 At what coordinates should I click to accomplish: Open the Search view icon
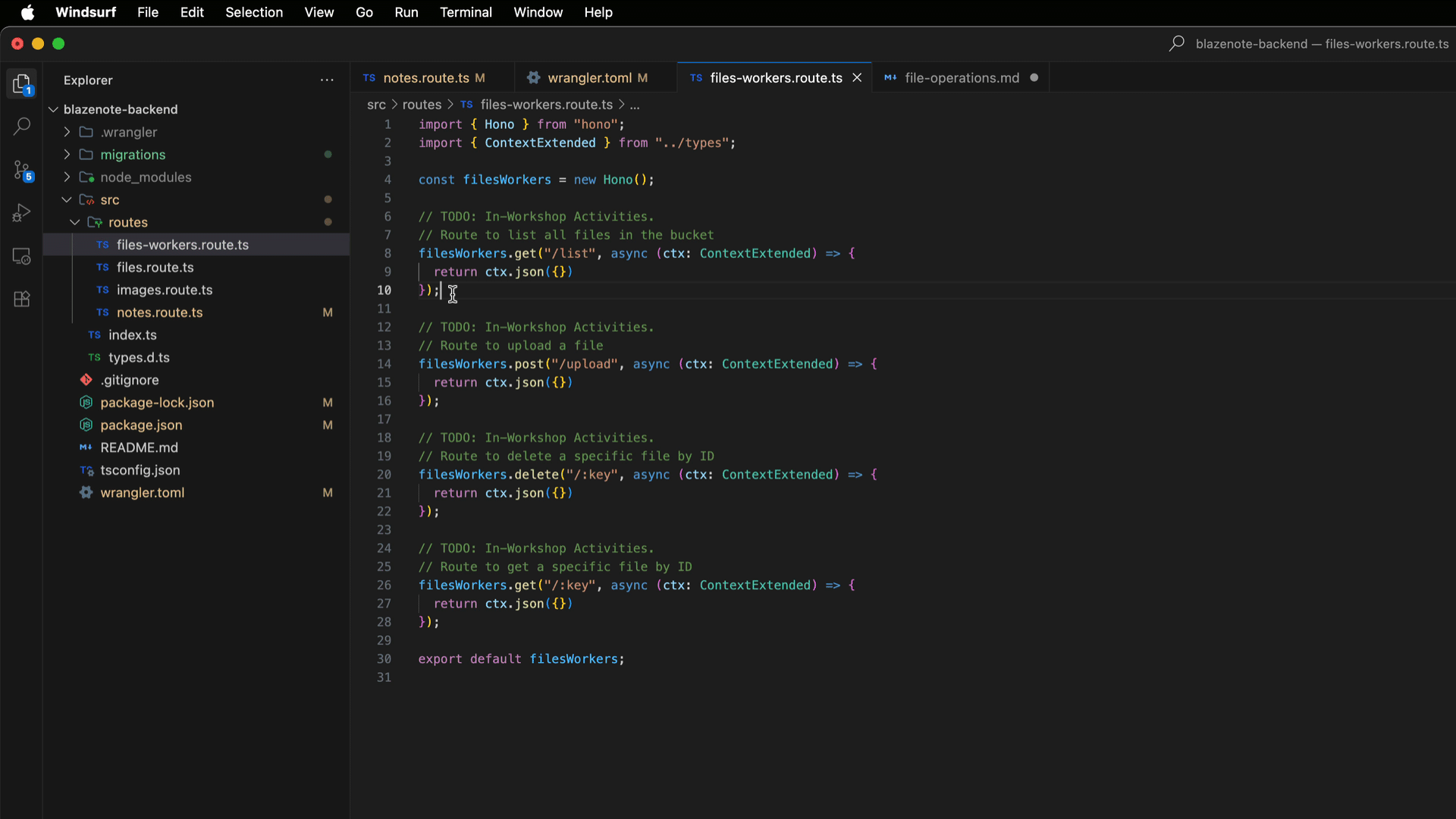pos(21,126)
